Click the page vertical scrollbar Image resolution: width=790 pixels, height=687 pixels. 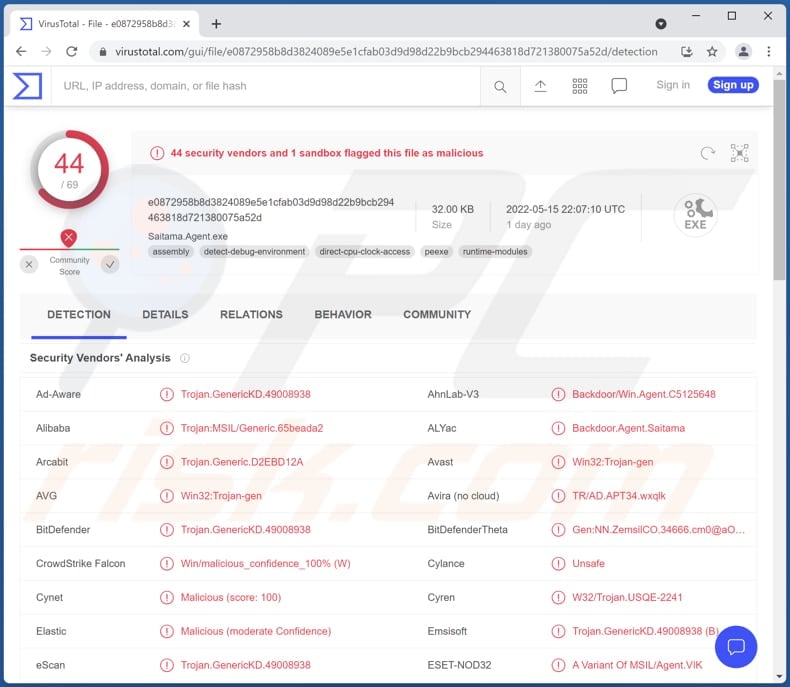[780, 200]
